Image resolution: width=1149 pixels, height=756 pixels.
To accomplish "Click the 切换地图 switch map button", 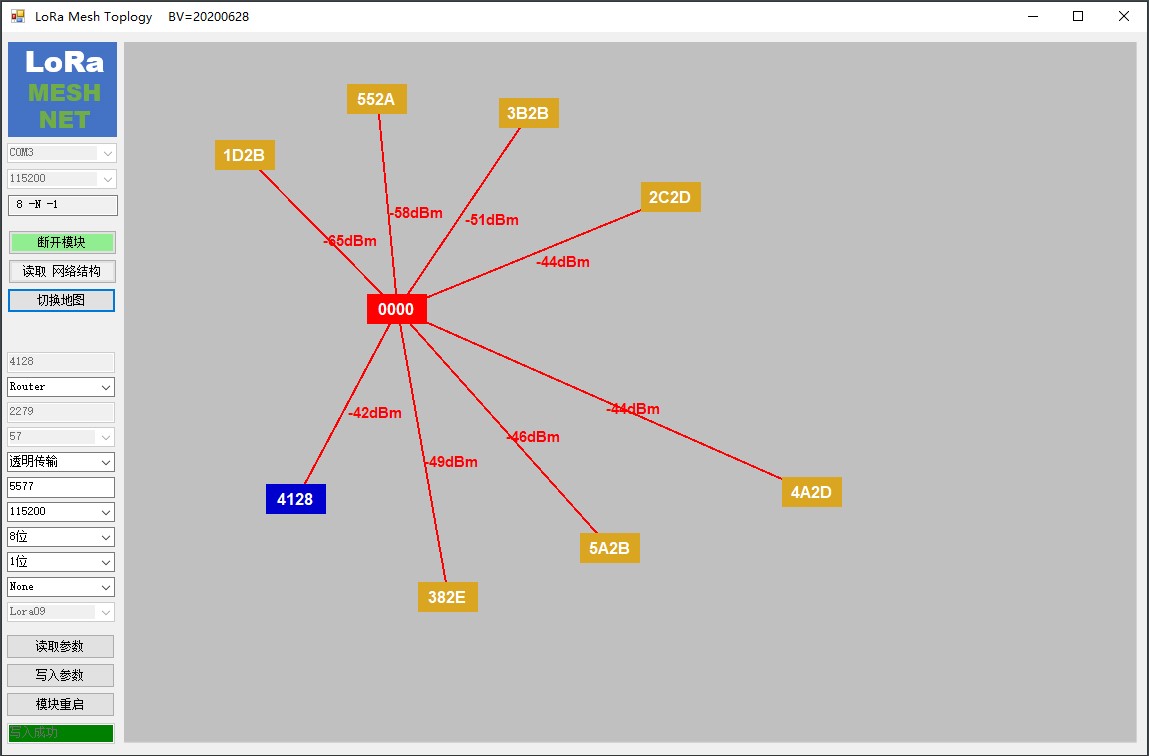I will pyautogui.click(x=62, y=300).
